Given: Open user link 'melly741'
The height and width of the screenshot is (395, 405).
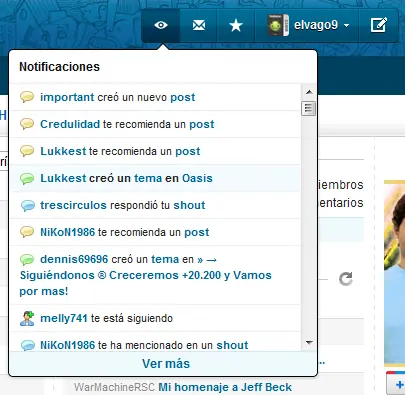Looking at the screenshot, I should [x=64, y=318].
